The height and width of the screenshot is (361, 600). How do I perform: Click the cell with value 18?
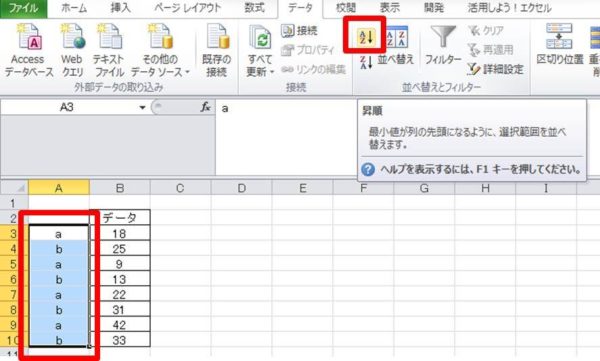coord(120,233)
